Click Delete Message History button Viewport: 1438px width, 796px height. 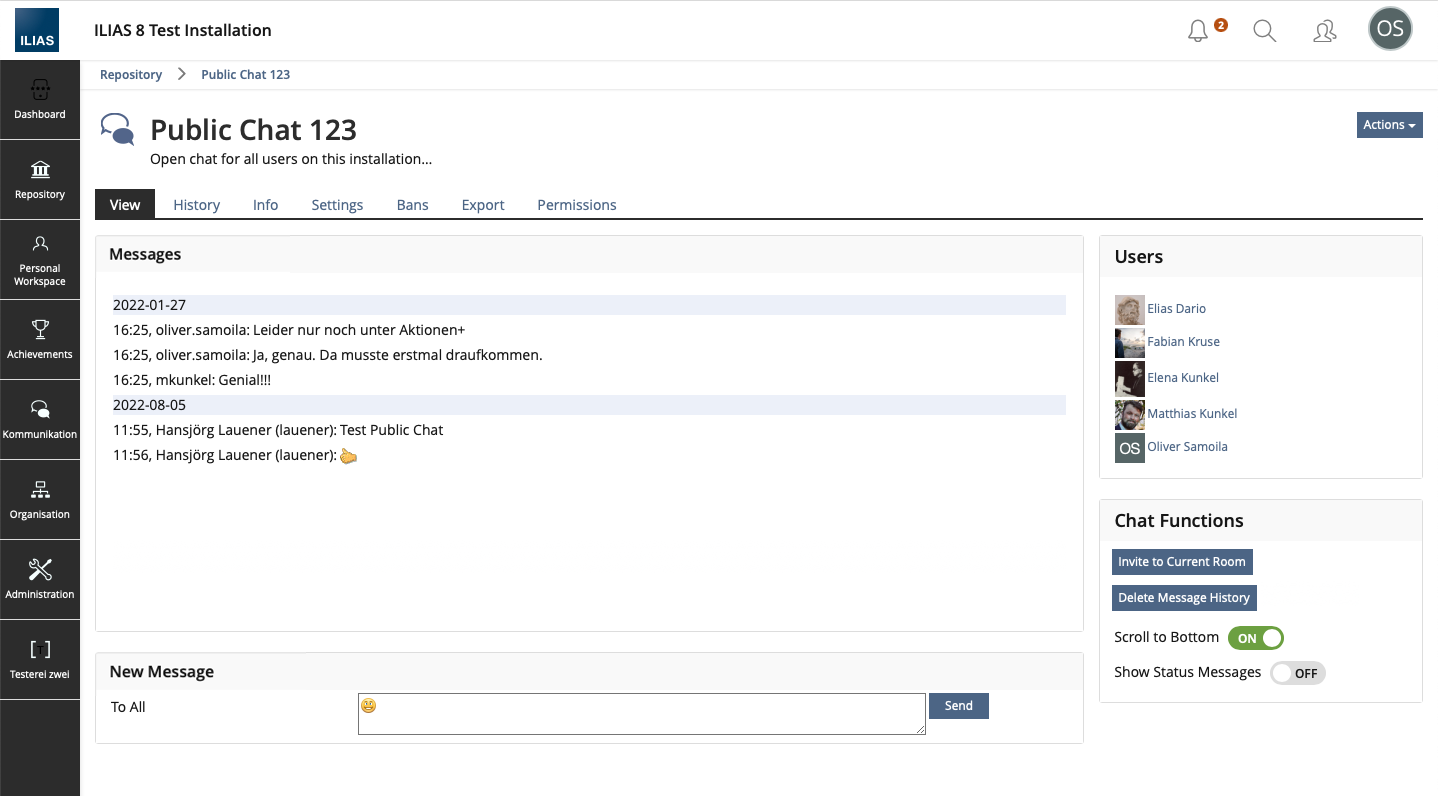pos(1183,598)
